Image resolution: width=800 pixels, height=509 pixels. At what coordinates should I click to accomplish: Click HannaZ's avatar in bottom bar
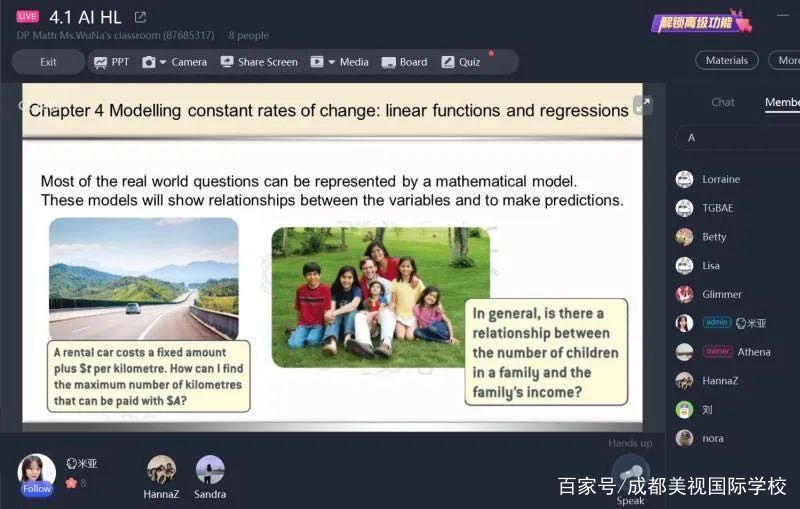[161, 469]
